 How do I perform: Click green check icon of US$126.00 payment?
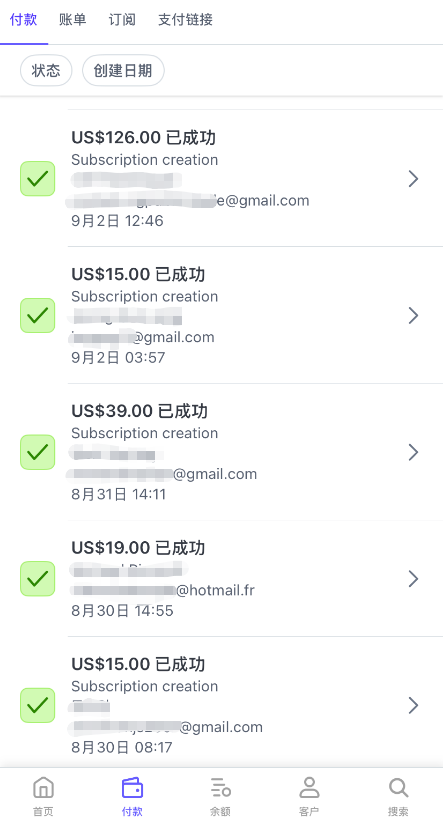[x=37, y=178]
